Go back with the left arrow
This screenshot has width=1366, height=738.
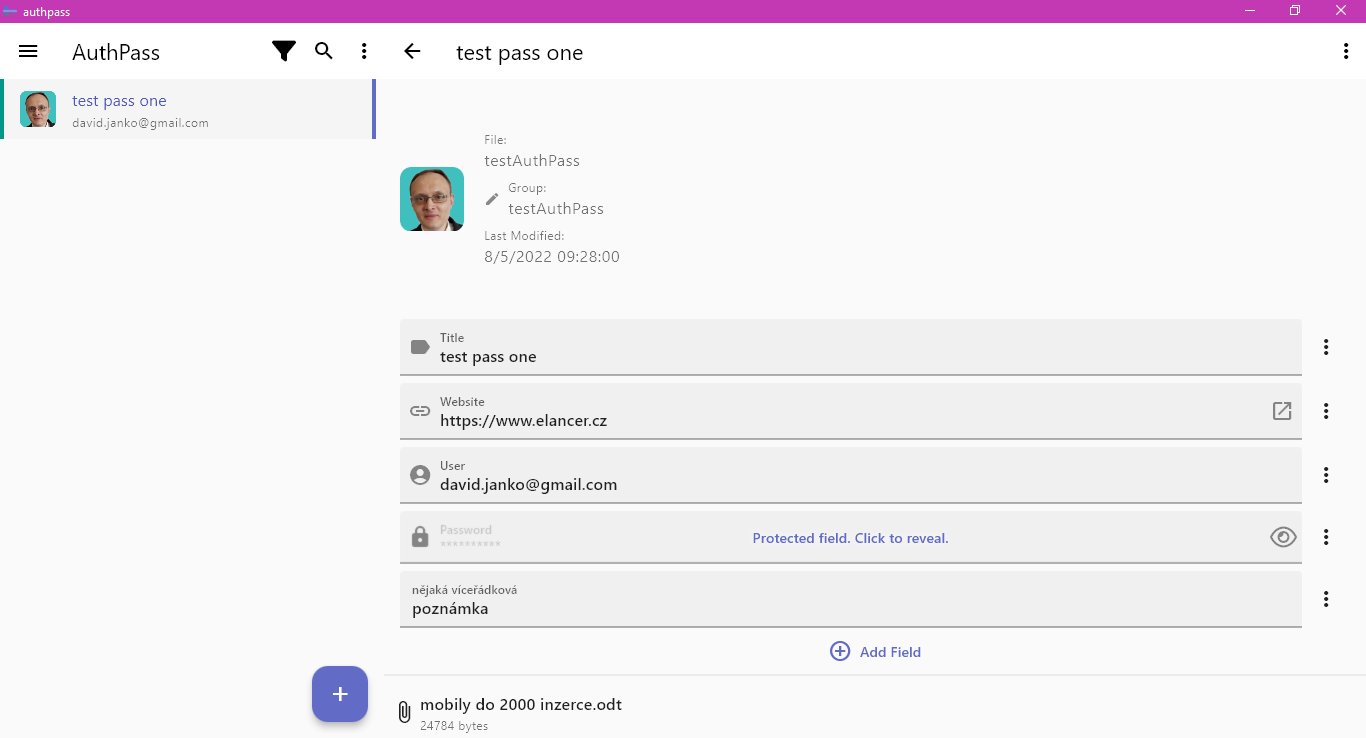coord(412,51)
